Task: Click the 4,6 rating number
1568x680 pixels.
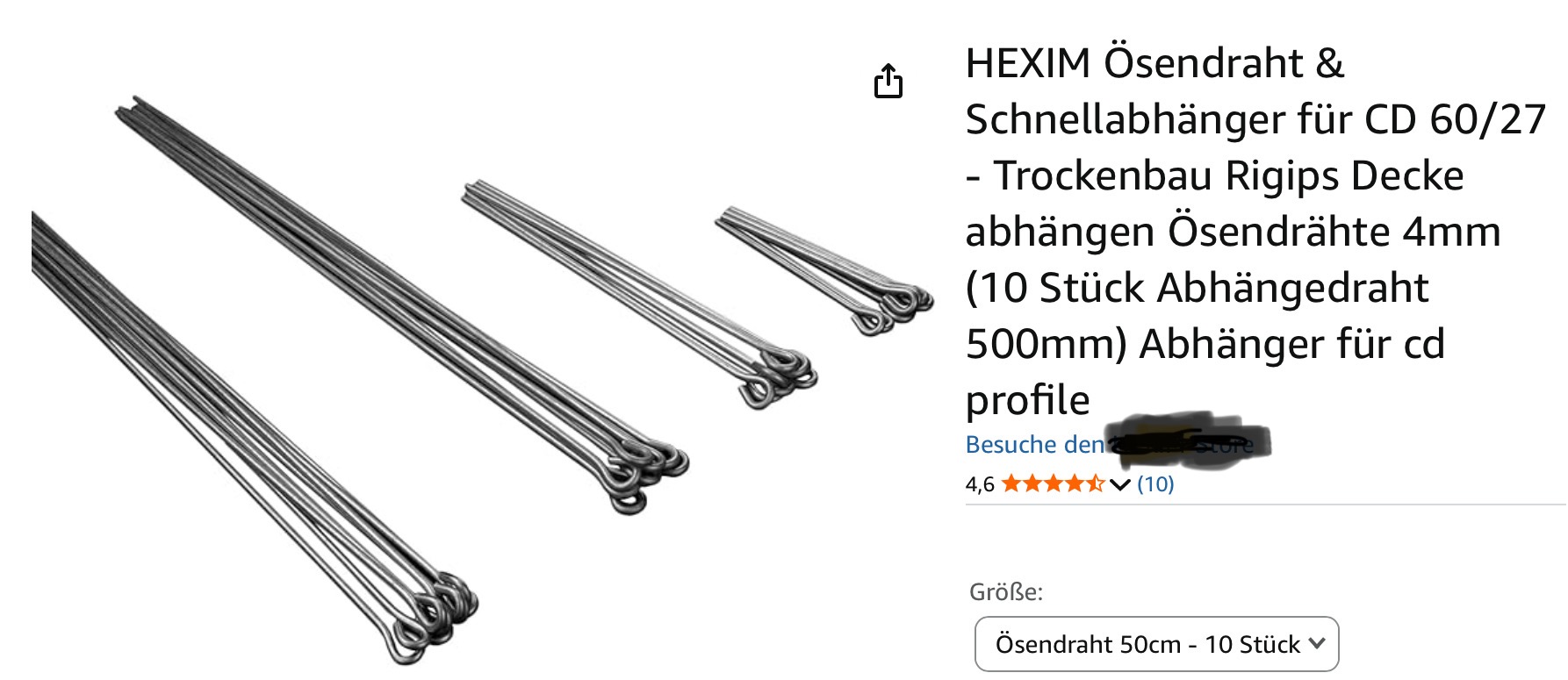Action: 980,484
